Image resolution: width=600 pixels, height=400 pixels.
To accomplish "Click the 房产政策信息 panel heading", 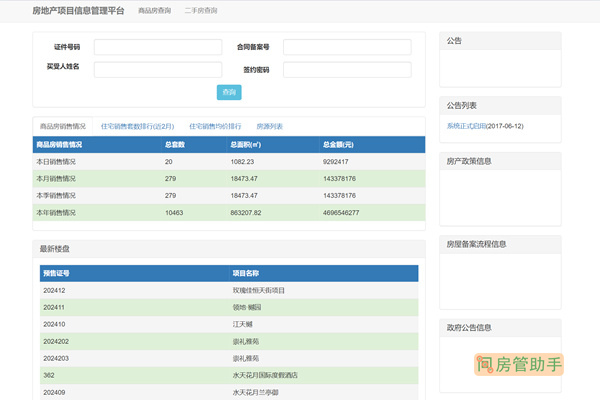I will coord(469,162).
